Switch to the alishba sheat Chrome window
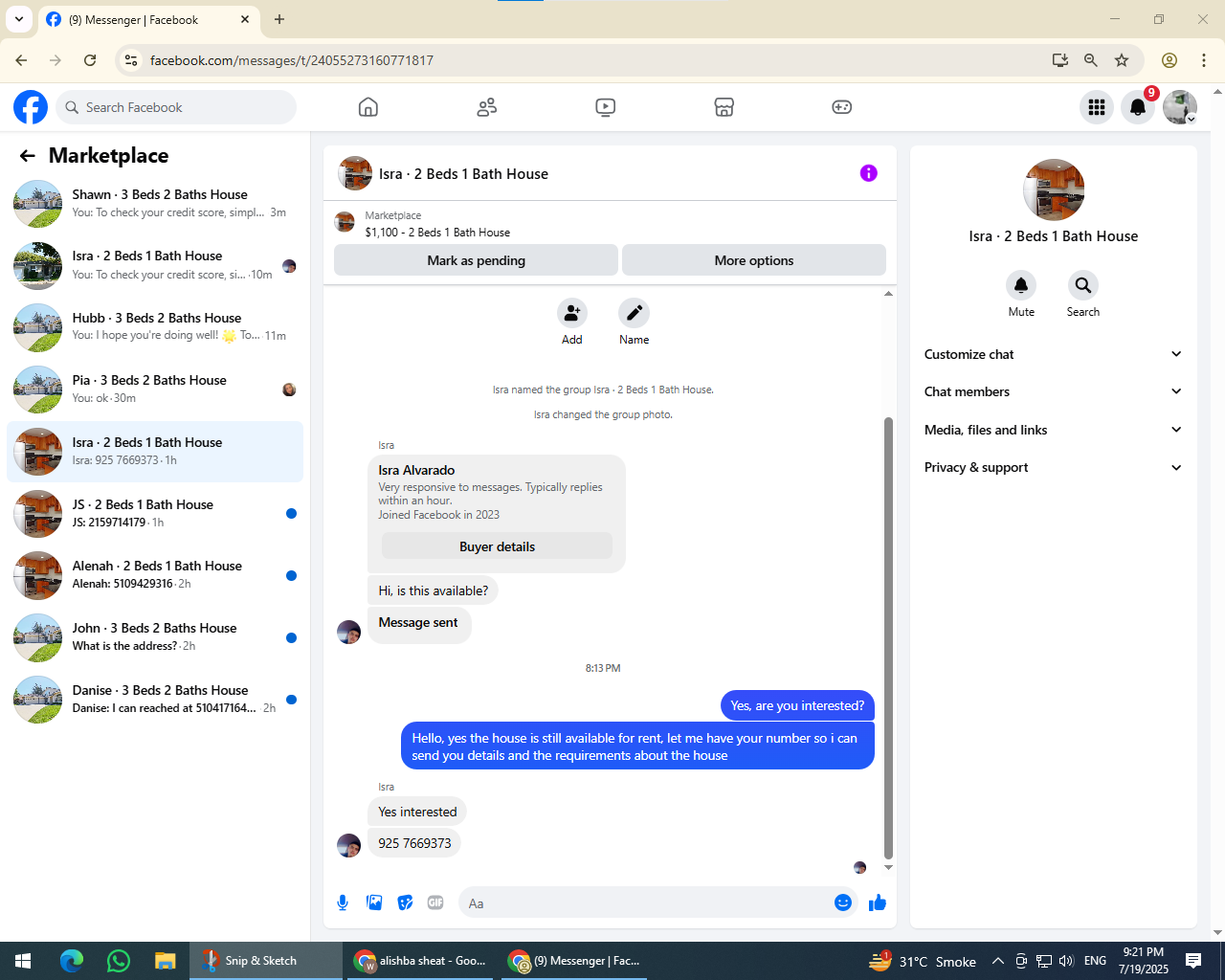The width and height of the screenshot is (1225, 980). point(420,961)
